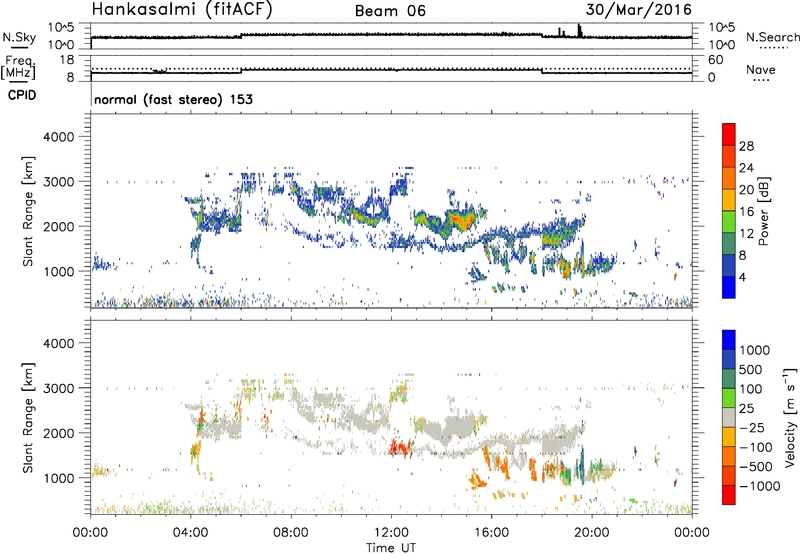This screenshot has height=554, width=800.
Task: Select the CPID row label
Action: point(22,95)
